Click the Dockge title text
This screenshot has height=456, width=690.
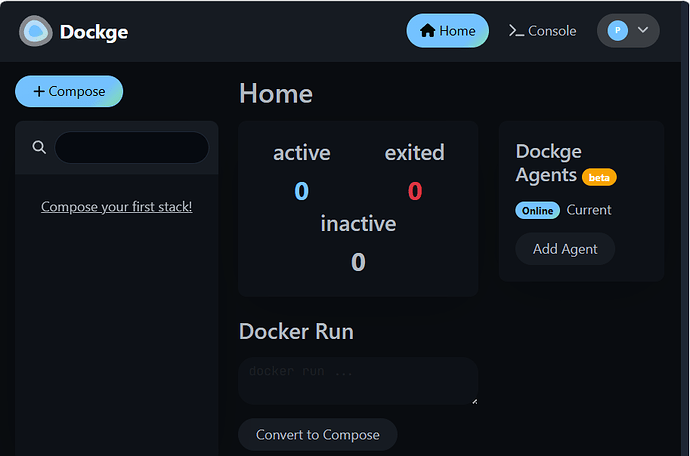[x=94, y=32]
